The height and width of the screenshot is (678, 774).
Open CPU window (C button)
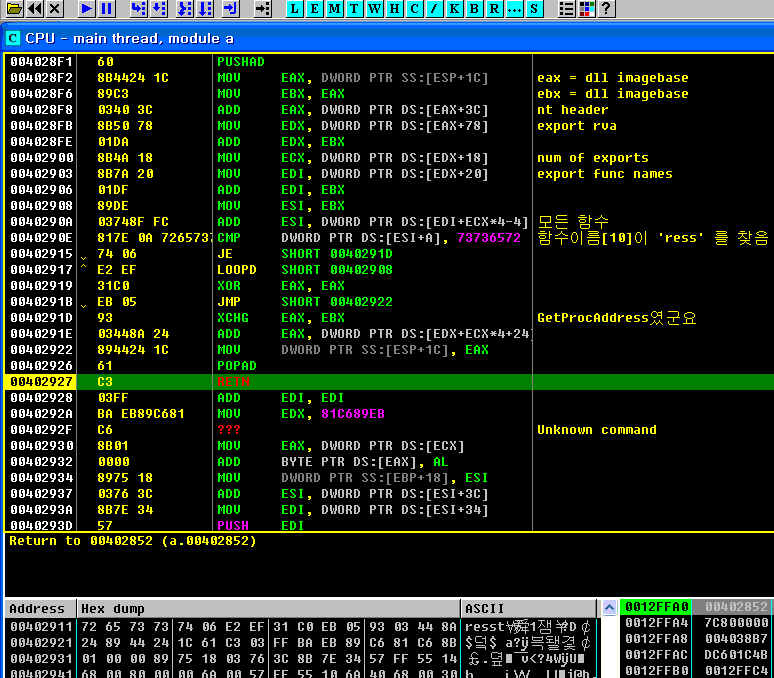point(414,8)
